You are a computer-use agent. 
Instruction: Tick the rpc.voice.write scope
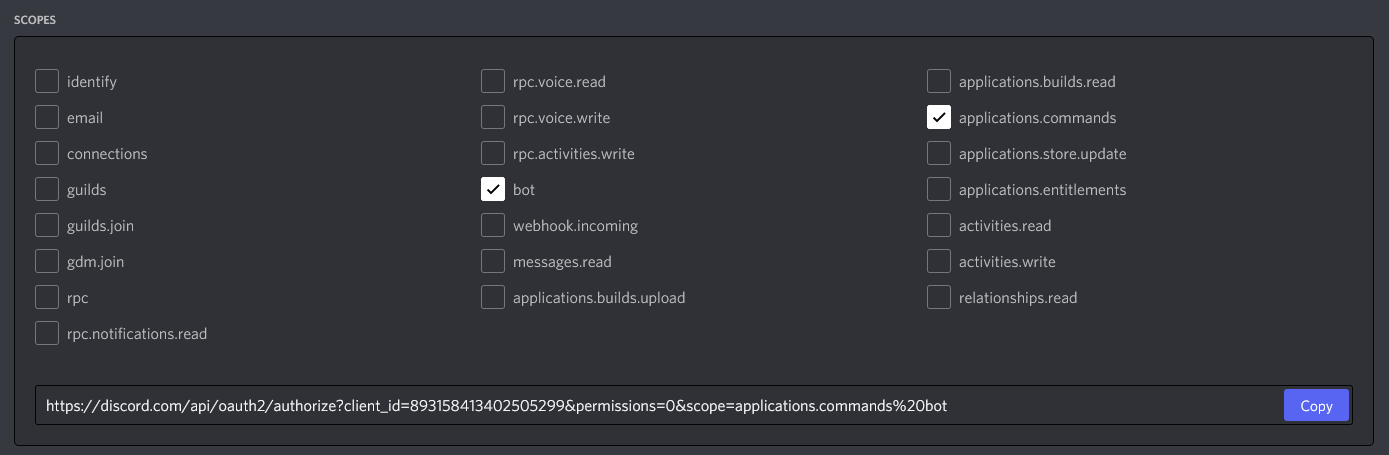click(x=493, y=117)
